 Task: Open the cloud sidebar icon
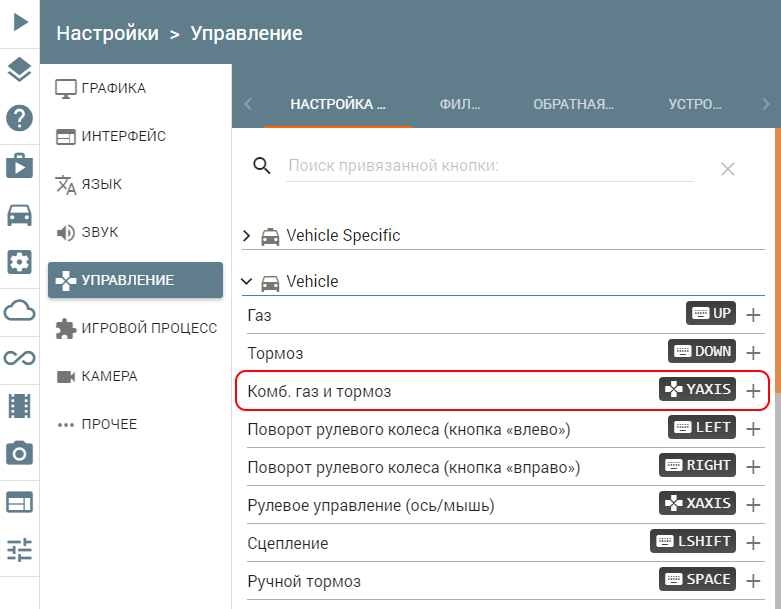point(19,310)
